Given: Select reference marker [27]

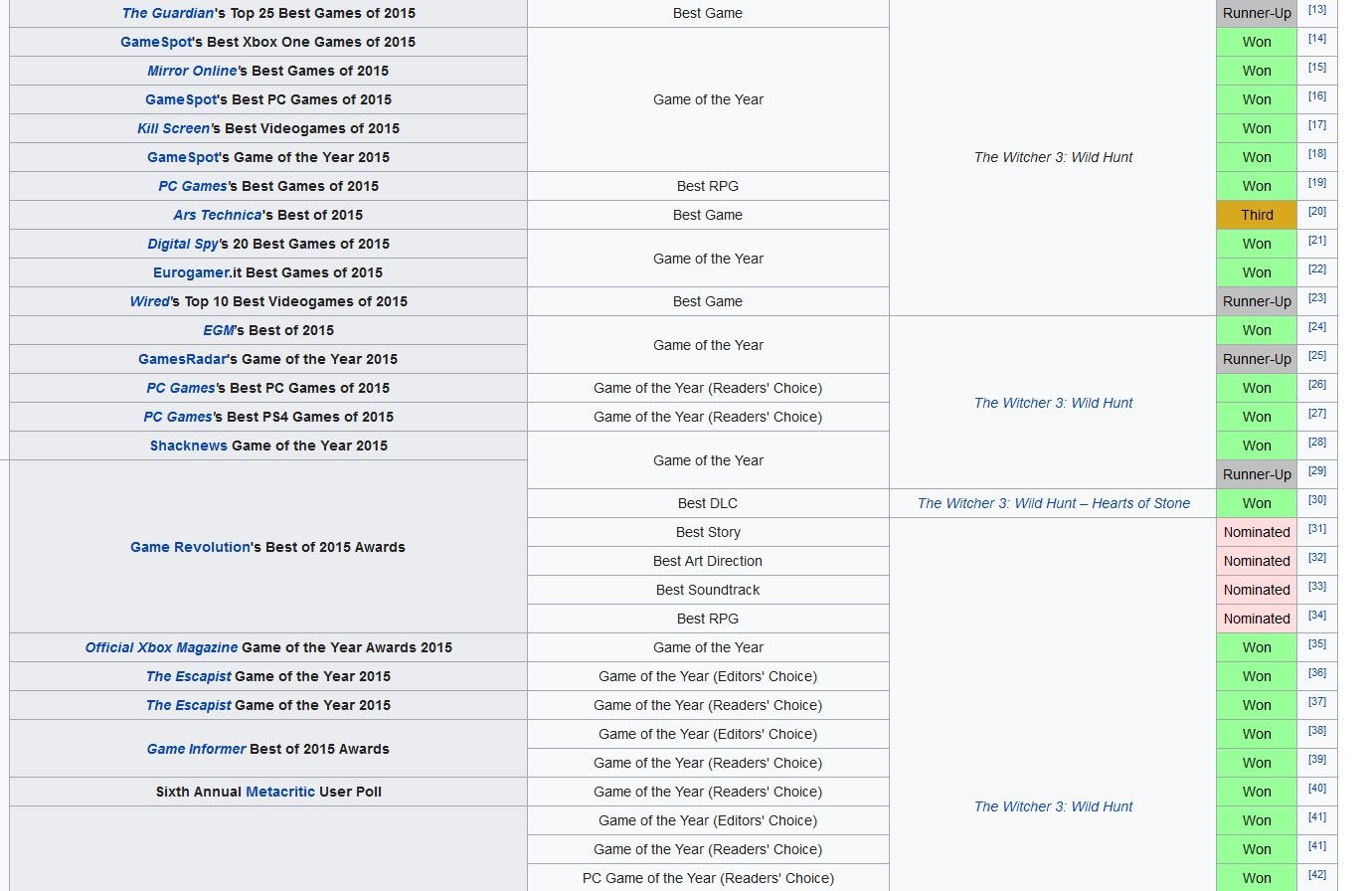Looking at the screenshot, I should coord(1317,414).
